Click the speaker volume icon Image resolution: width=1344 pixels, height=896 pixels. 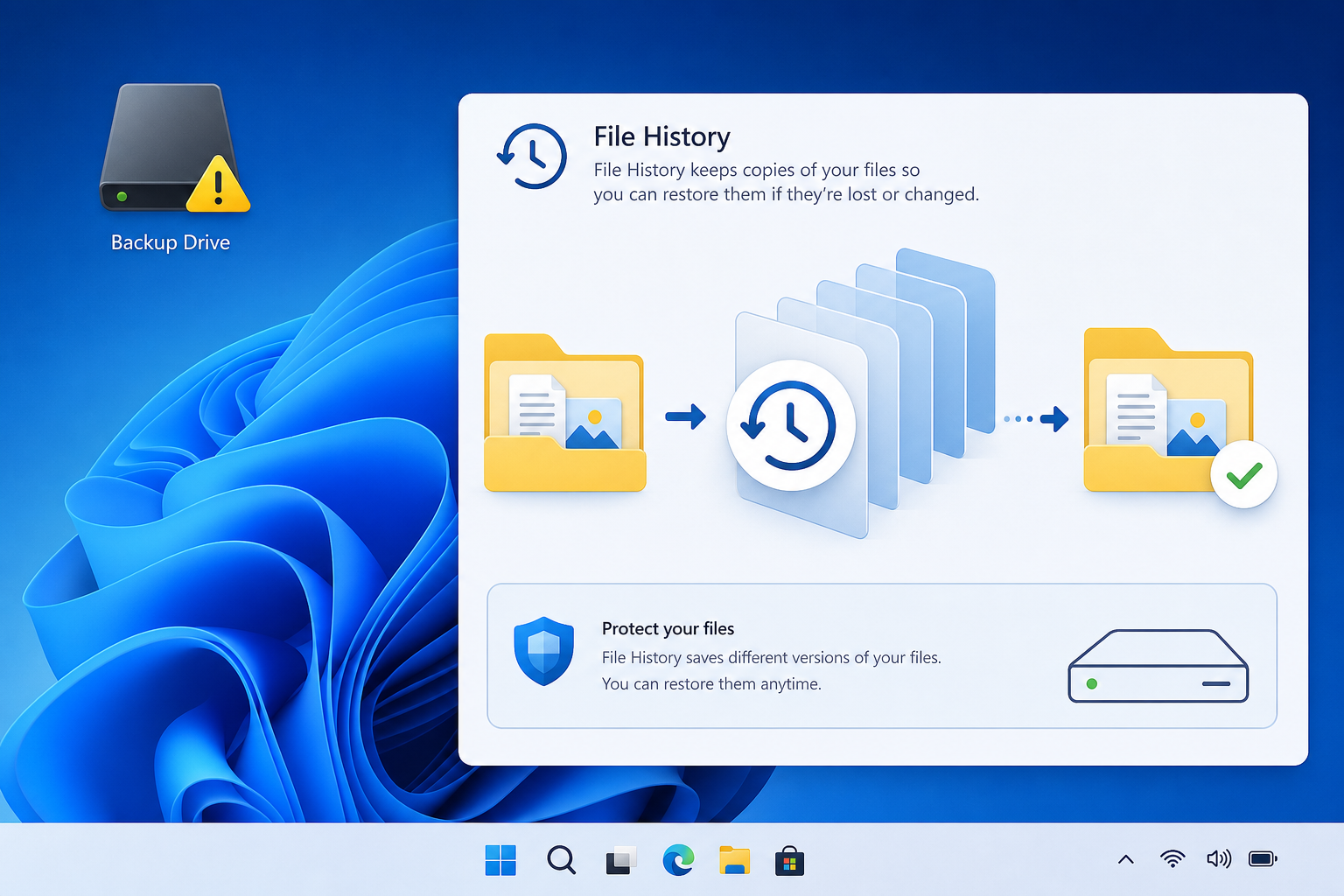pyautogui.click(x=1219, y=858)
